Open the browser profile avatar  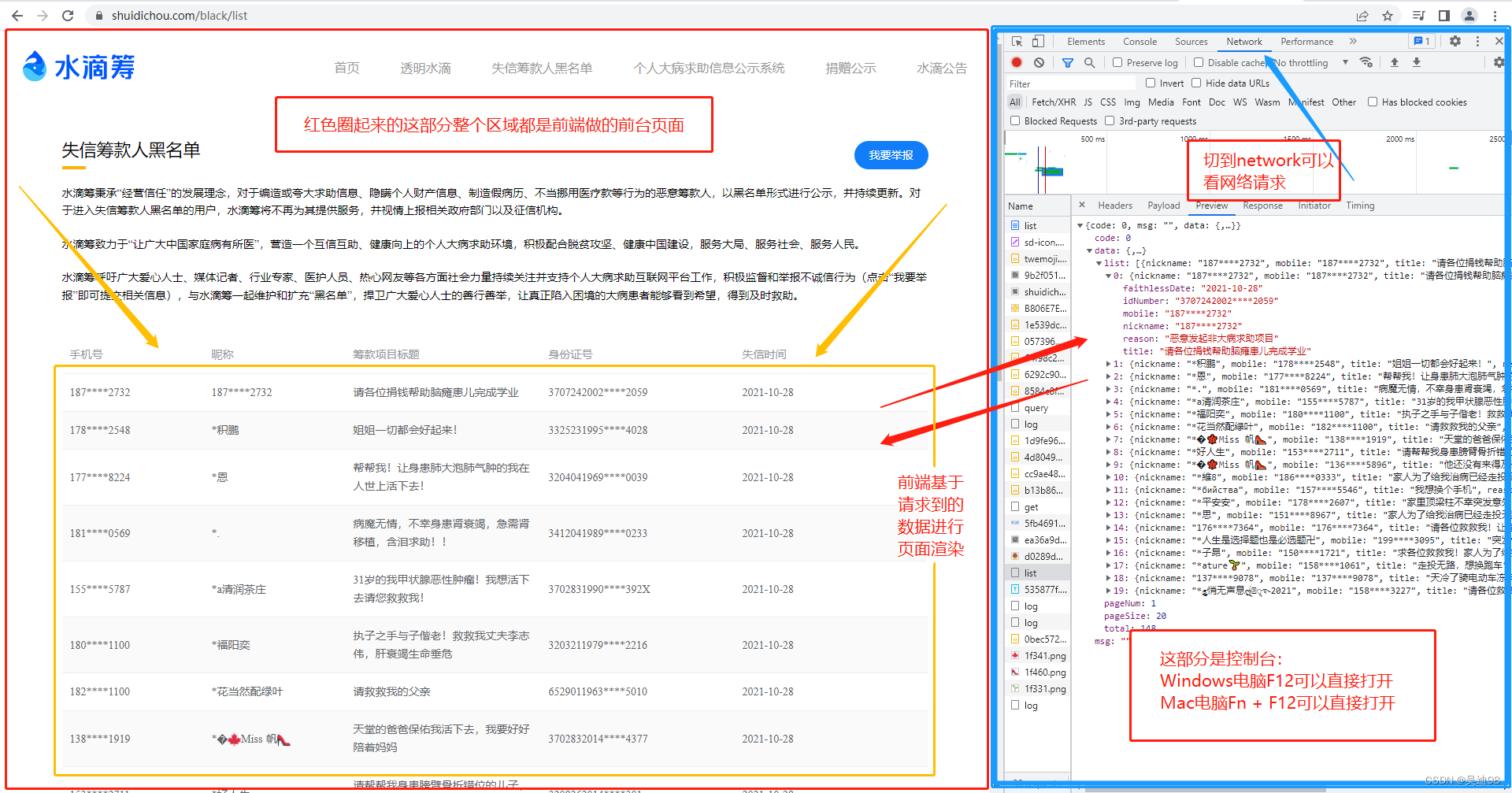1469,16
